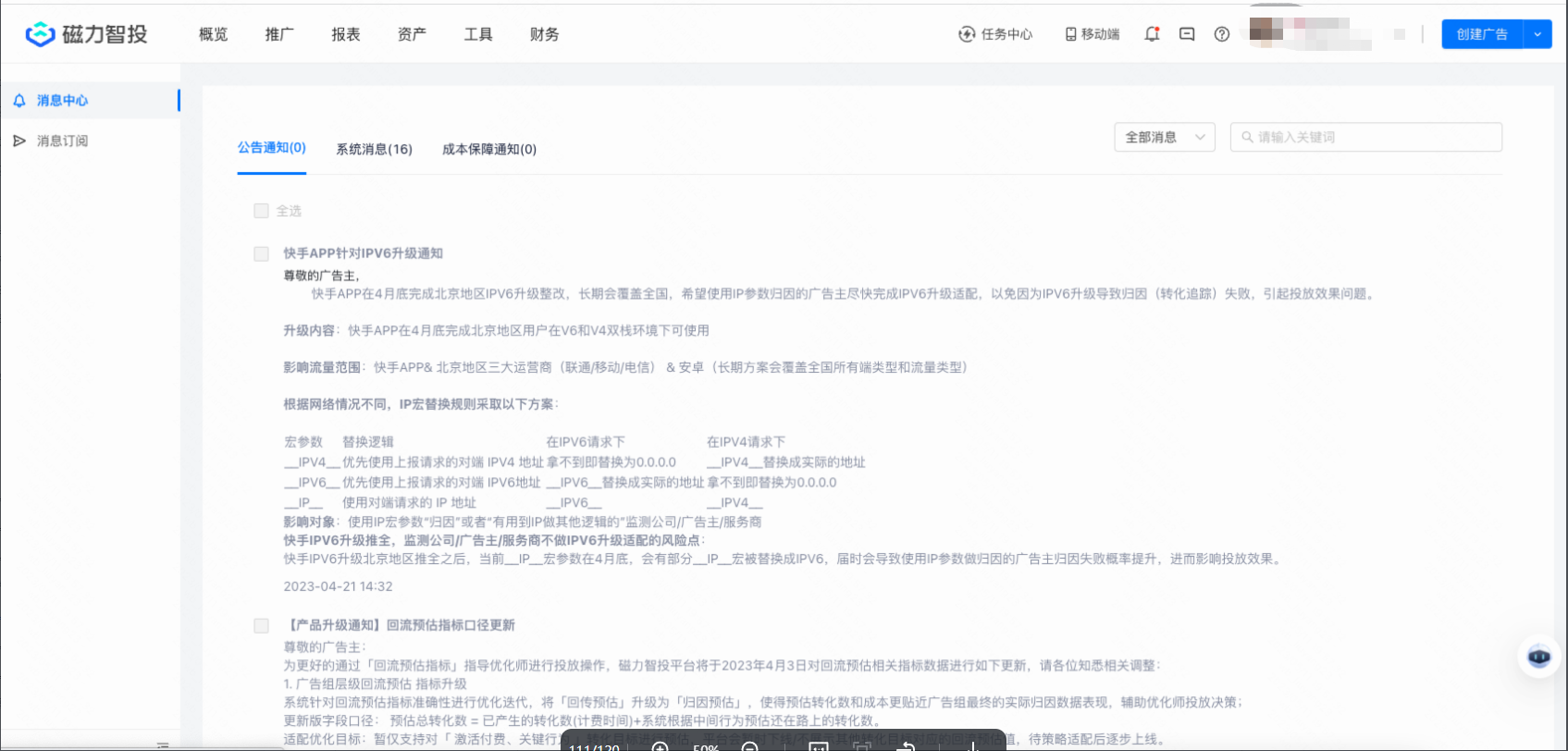Check the 回流预估指标口径更新 notice checkbox

[x=261, y=625]
